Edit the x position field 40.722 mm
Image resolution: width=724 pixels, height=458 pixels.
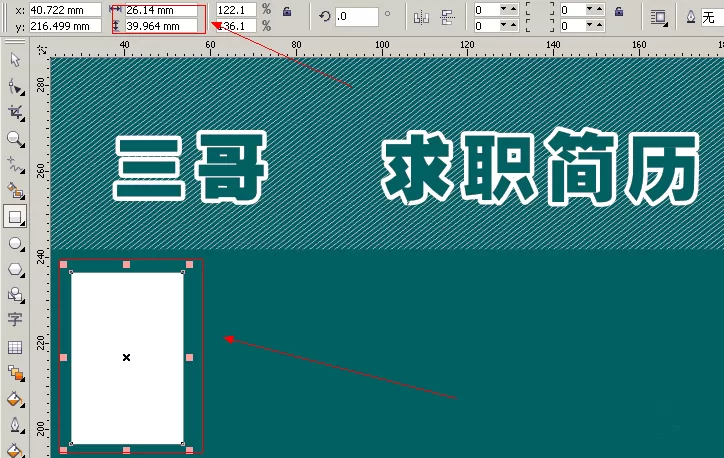point(65,10)
